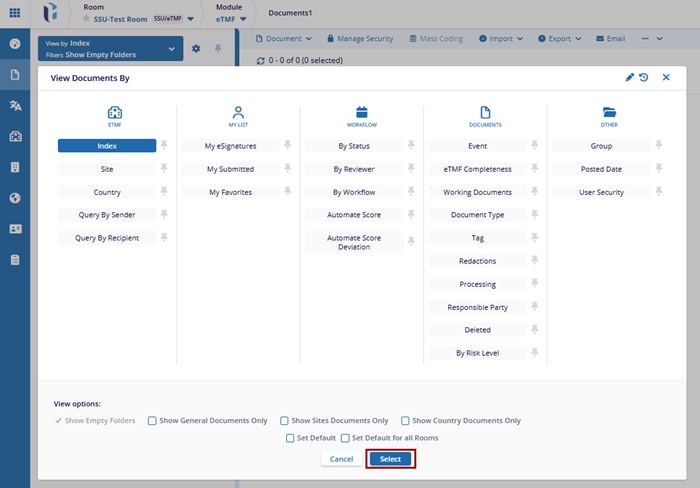
Task: Open the apps grid menu icon
Action: pyautogui.click(x=15, y=13)
